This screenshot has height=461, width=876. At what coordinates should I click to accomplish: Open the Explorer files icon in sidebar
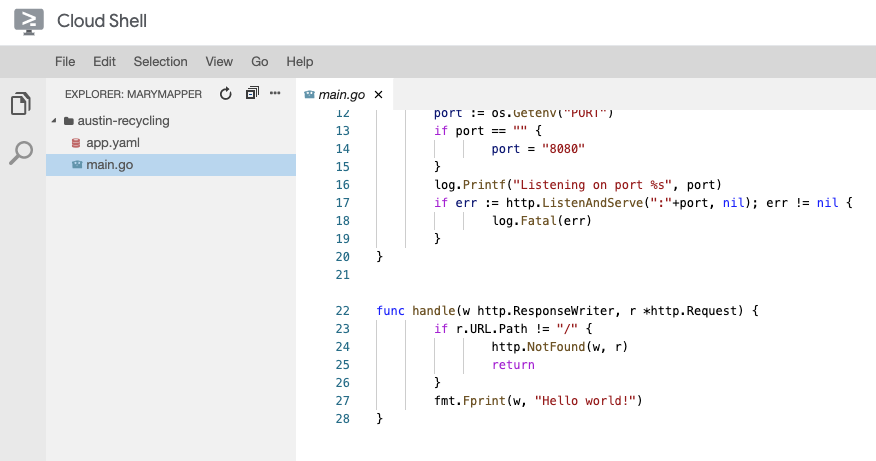click(21, 104)
